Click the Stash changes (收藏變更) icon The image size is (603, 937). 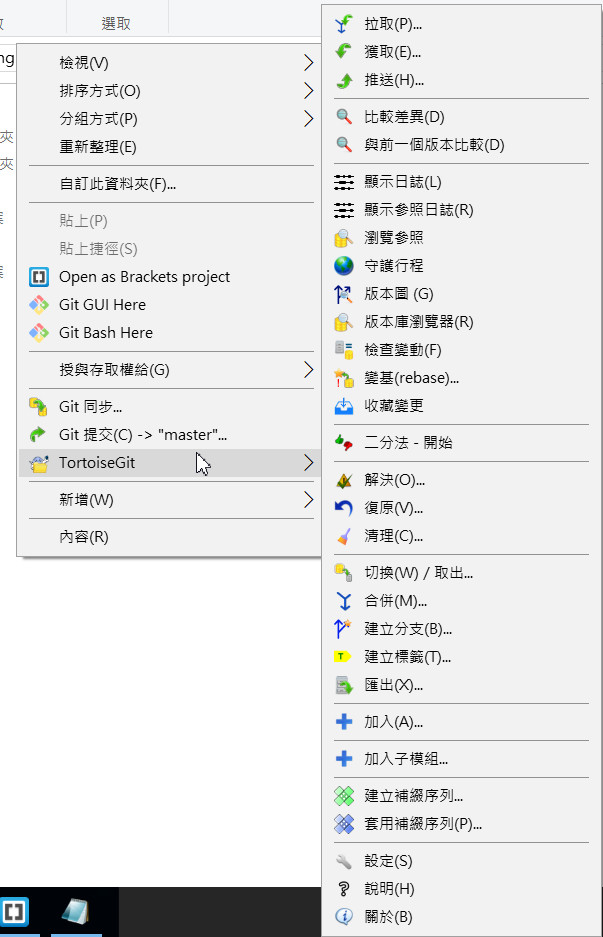click(344, 406)
